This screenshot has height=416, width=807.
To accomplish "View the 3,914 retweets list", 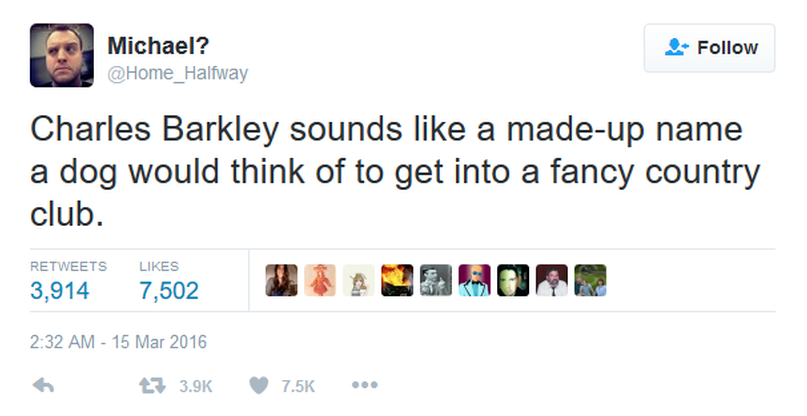I will point(60,290).
